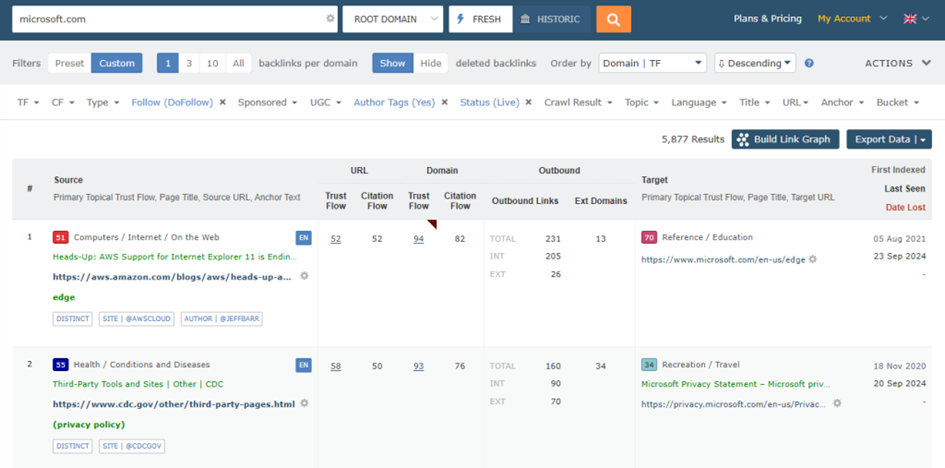
Task: Click the SITE | @CDCGOV tag
Action: click(132, 446)
